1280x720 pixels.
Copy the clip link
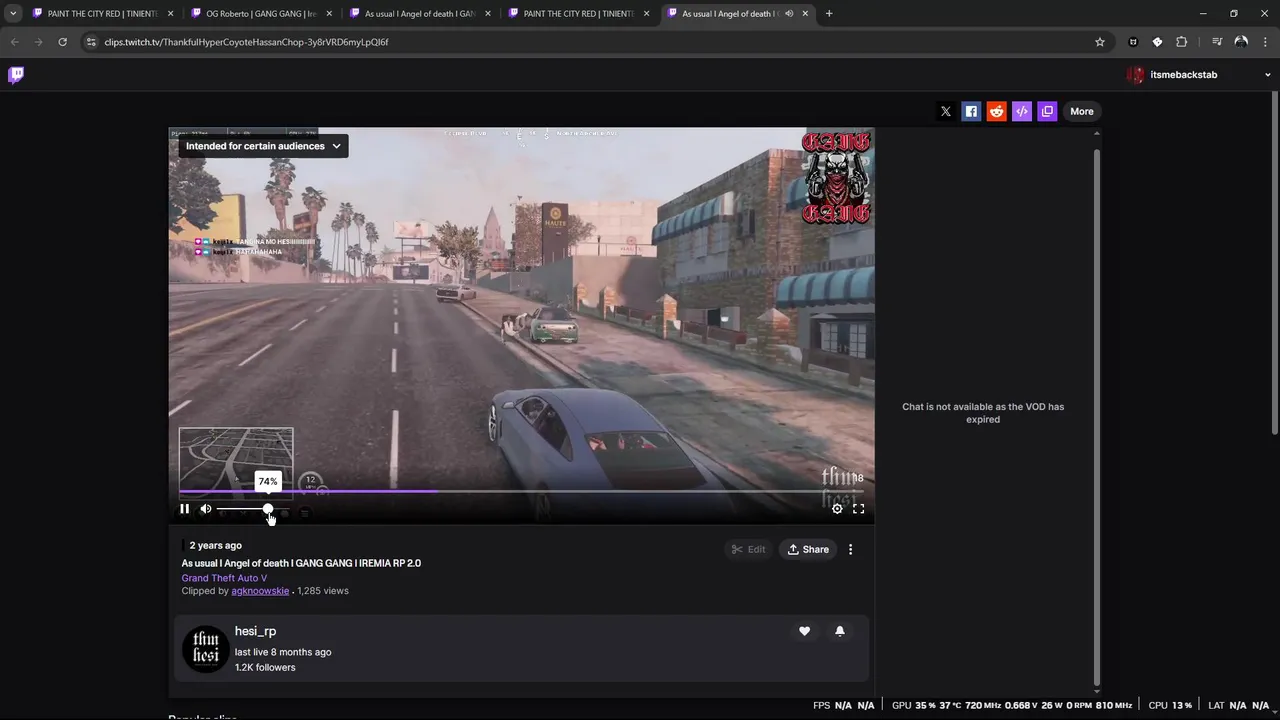click(1047, 111)
